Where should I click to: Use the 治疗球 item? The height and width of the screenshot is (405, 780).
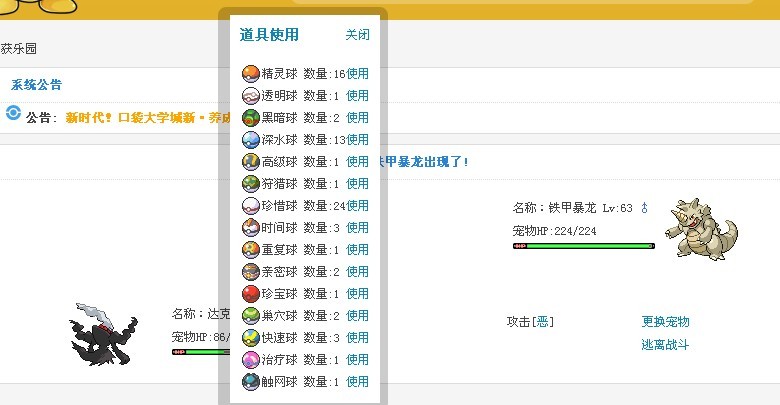pyautogui.click(x=358, y=359)
